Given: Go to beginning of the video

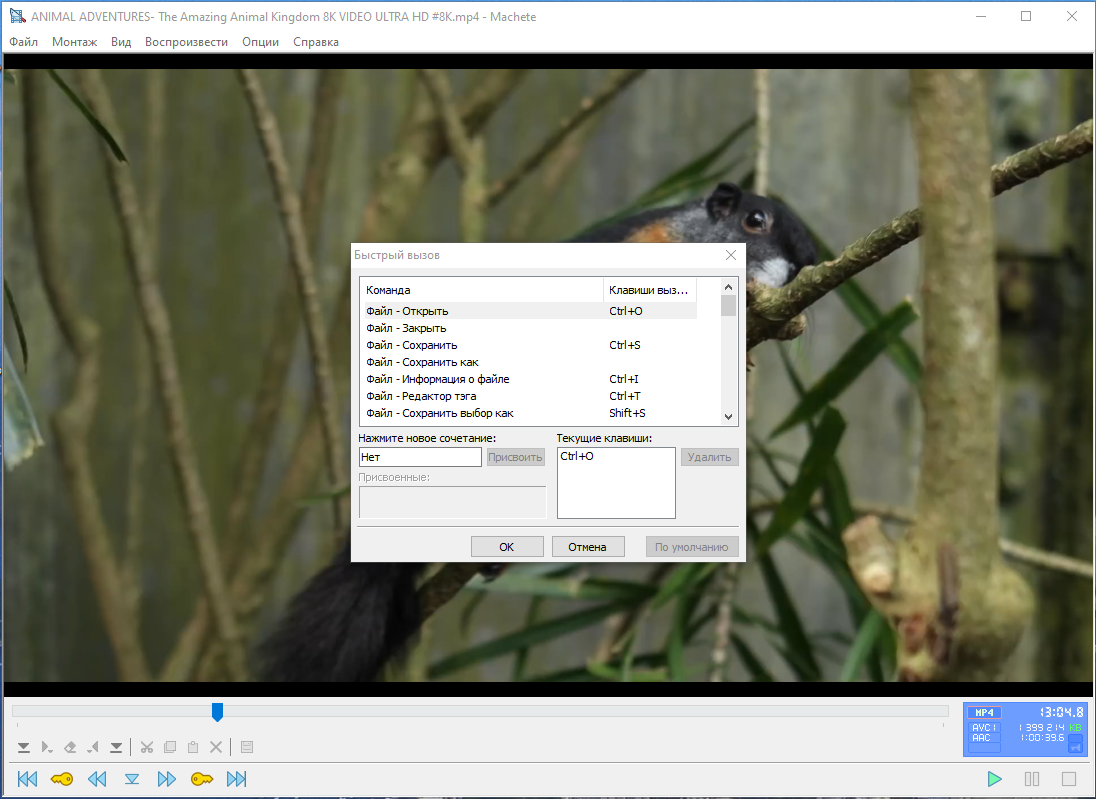Looking at the screenshot, I should pyautogui.click(x=27, y=779).
